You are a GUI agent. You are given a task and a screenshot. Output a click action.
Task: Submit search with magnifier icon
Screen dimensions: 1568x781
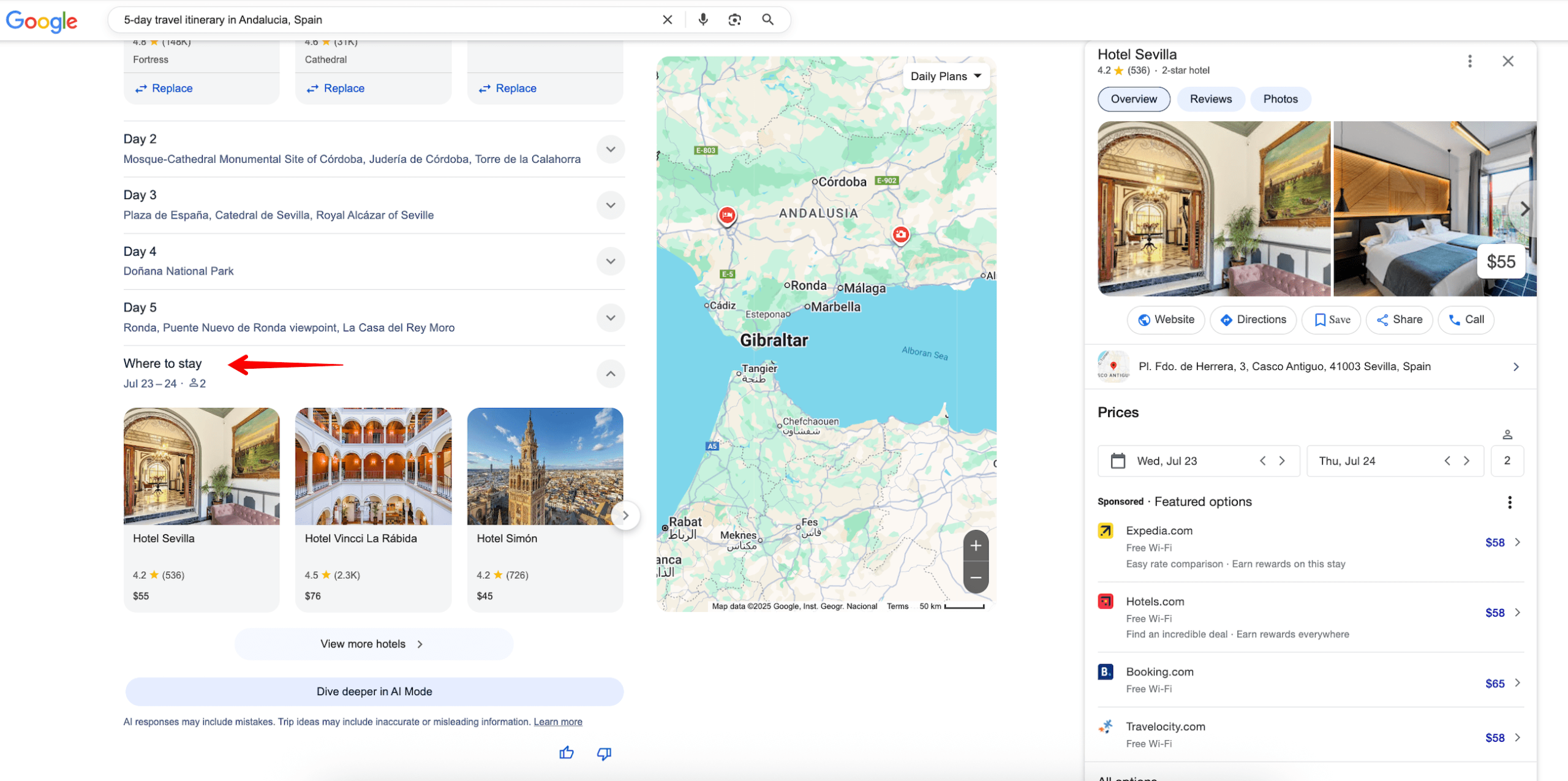(767, 20)
